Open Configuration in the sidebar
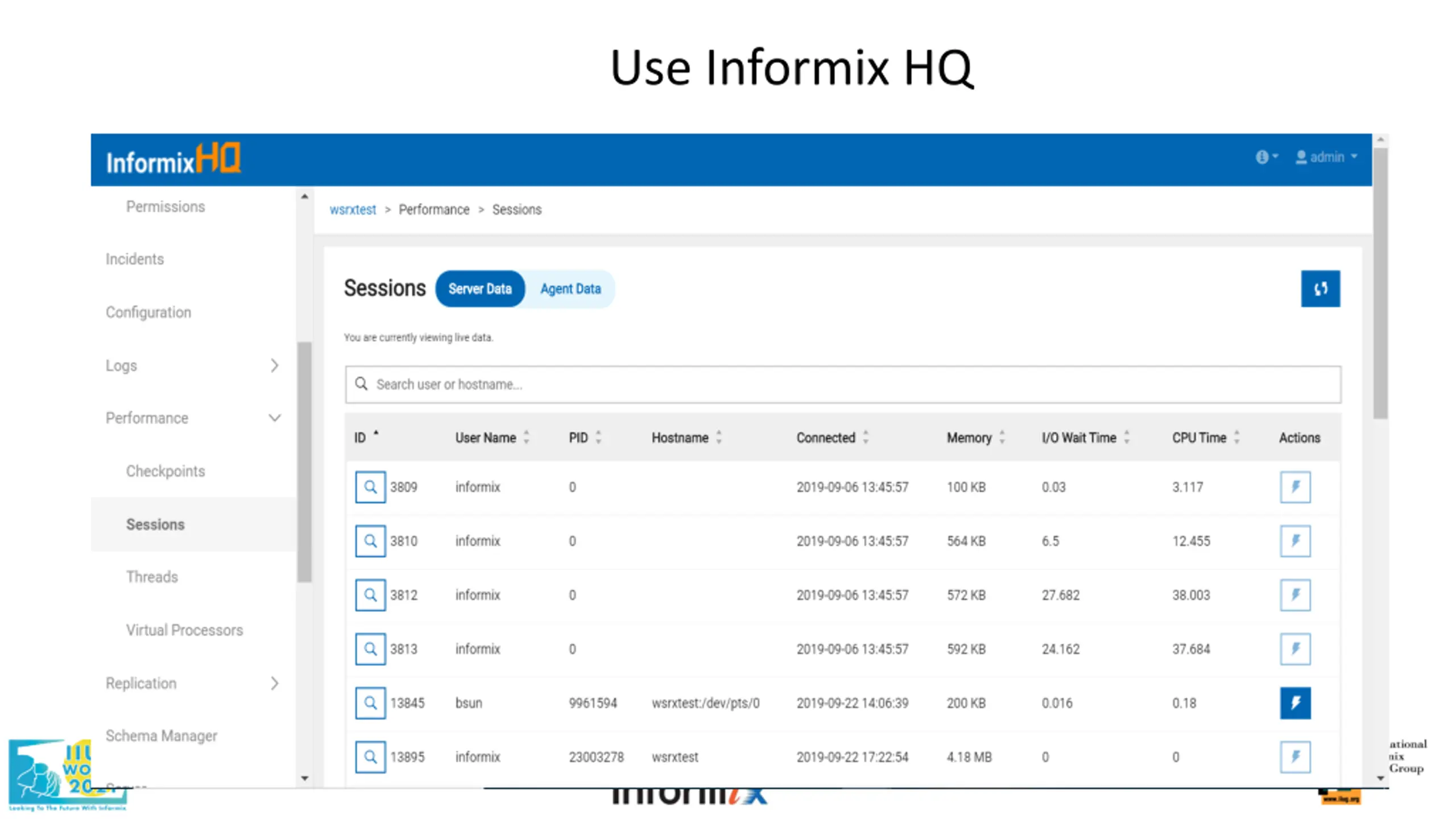This screenshot has width=1456, height=819. tap(148, 312)
